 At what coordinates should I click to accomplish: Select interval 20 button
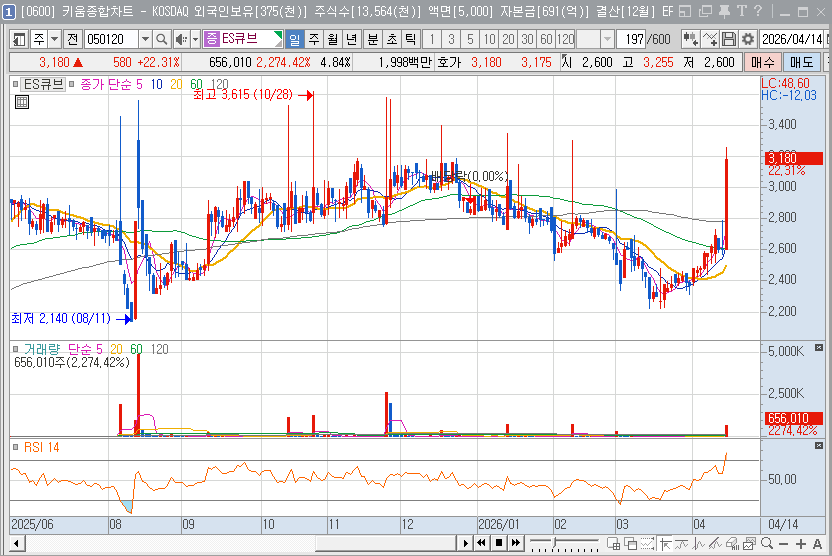click(x=508, y=39)
